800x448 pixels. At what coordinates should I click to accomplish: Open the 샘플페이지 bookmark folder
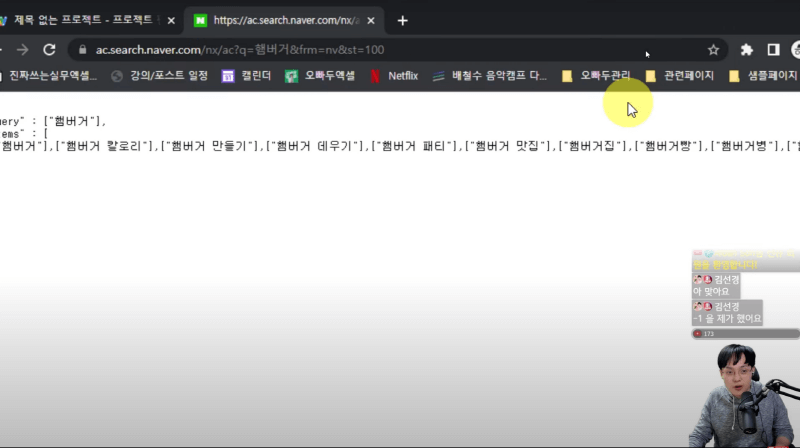coord(763,76)
